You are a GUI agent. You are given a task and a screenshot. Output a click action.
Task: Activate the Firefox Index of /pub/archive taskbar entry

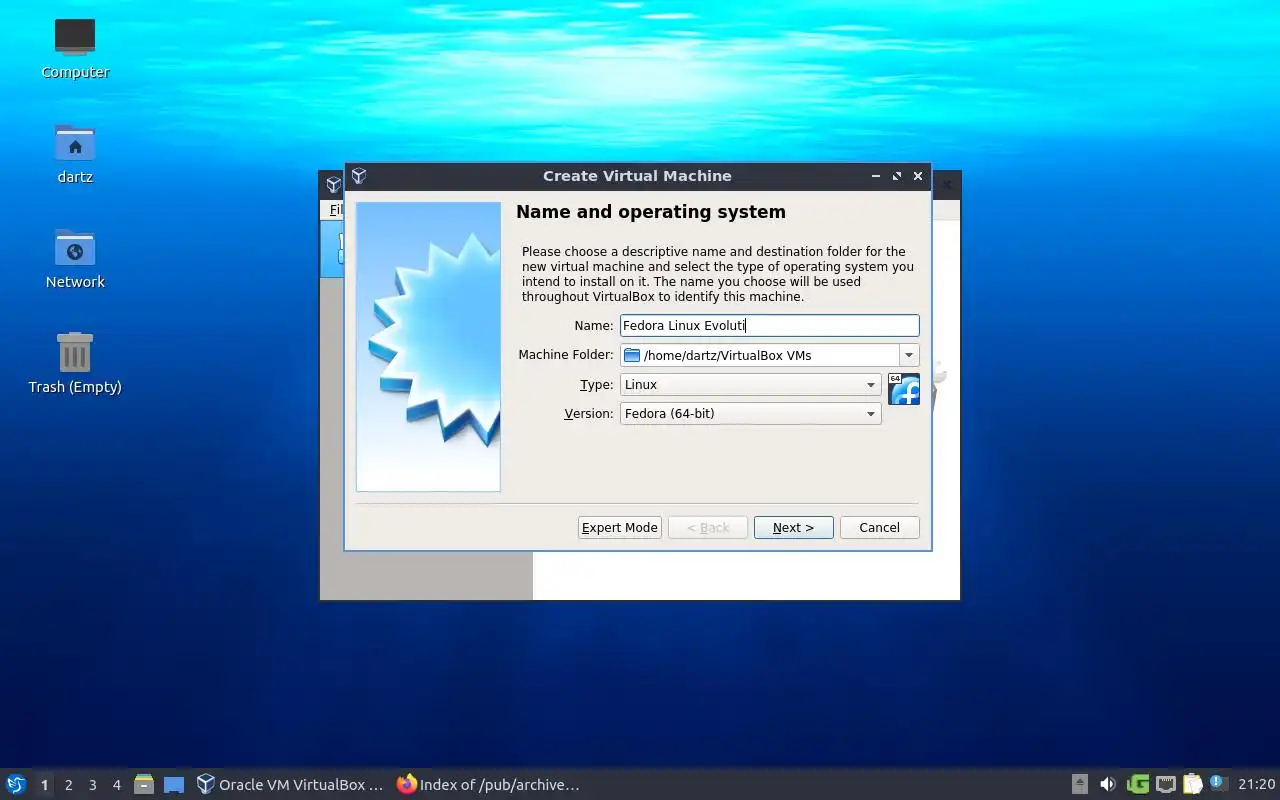tap(489, 785)
